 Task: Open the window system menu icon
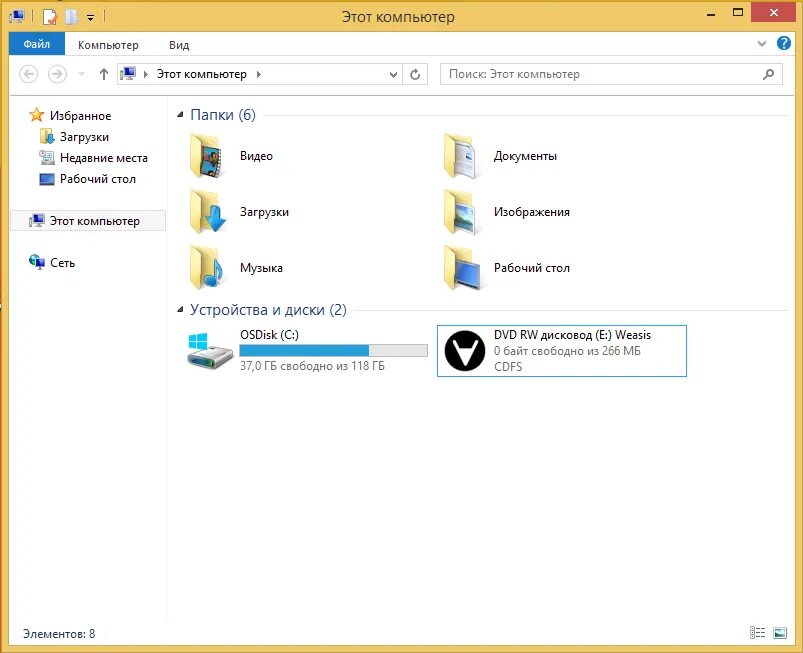17,16
